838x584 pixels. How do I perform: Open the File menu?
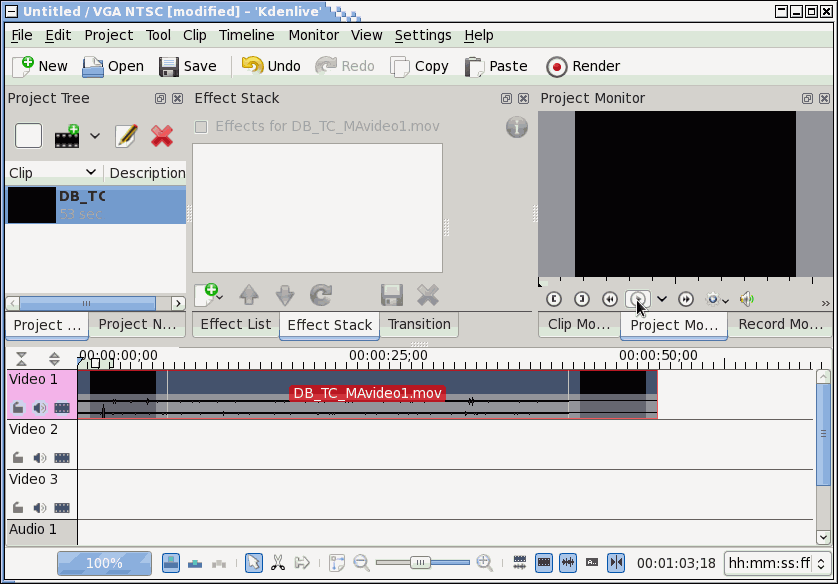click(22, 35)
